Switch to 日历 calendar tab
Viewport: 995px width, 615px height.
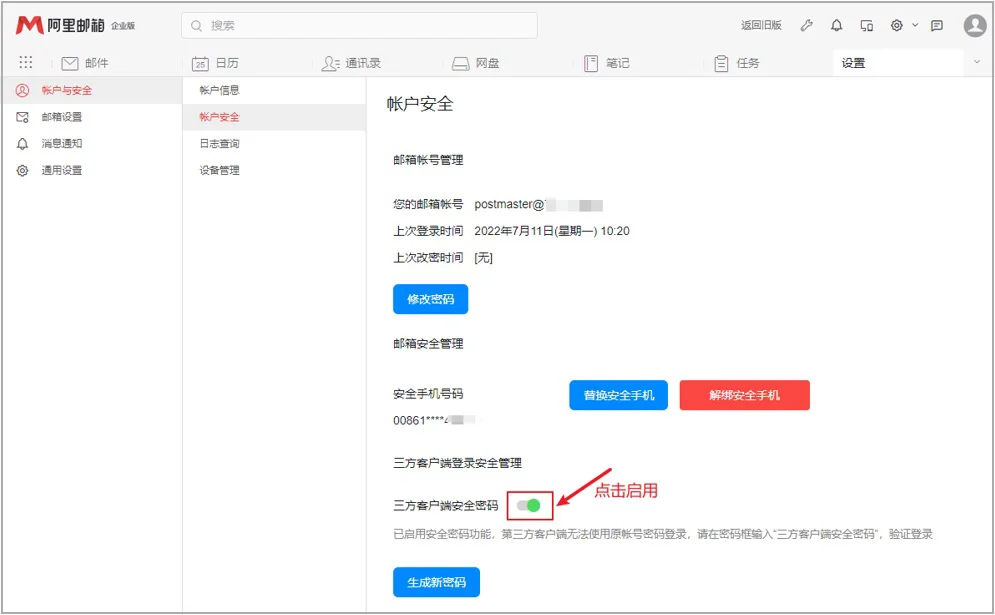[215, 63]
